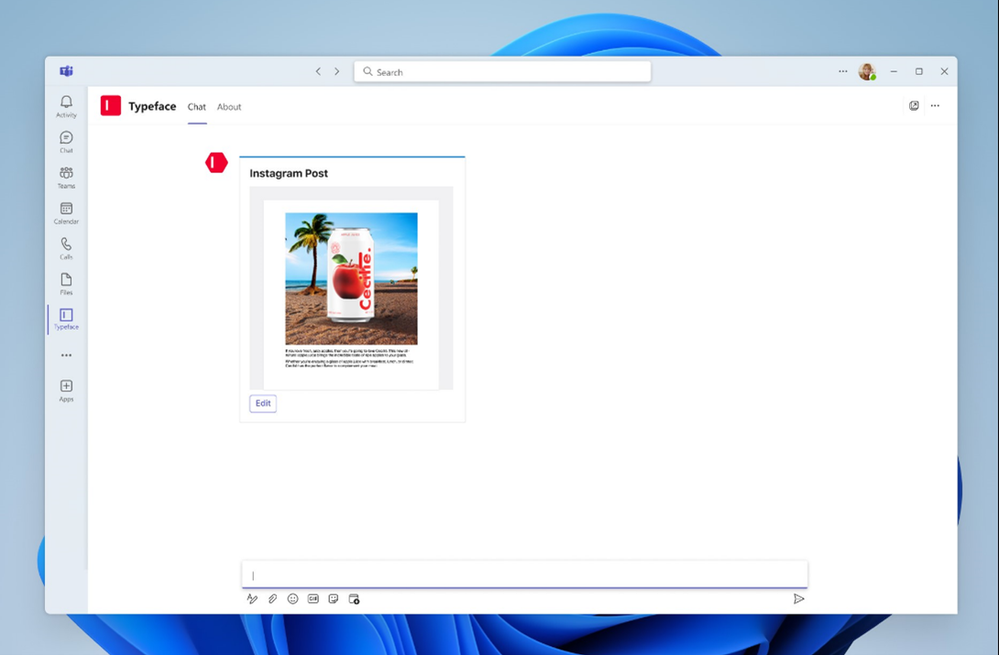The image size is (999, 655).
Task: Open the emoji picker
Action: click(x=292, y=599)
